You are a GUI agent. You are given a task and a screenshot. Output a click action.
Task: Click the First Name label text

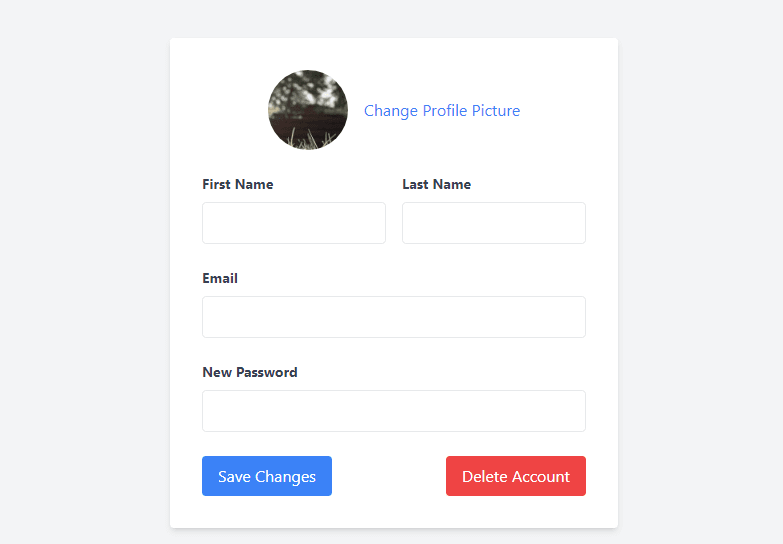click(x=238, y=184)
